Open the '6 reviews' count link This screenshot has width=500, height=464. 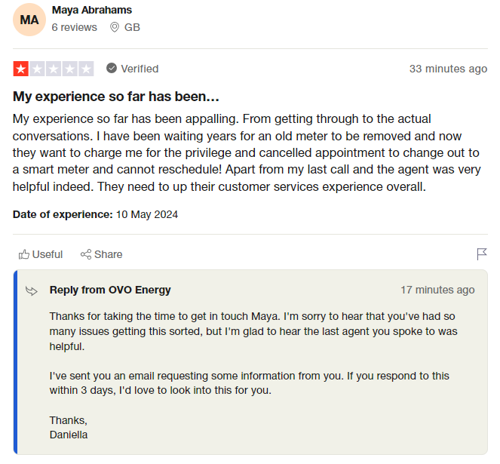tap(74, 27)
